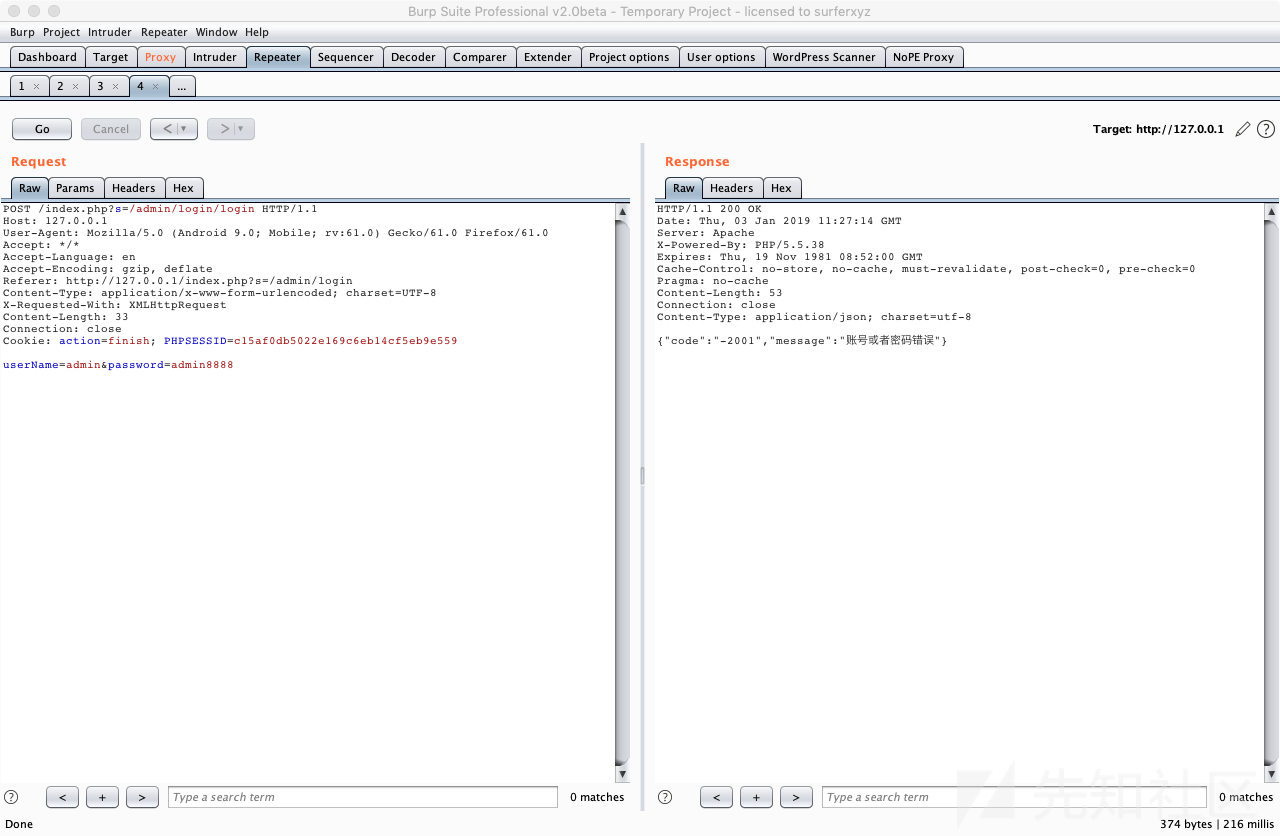This screenshot has height=836, width=1280.
Task: Click the JSON response body line
Action: (802, 341)
